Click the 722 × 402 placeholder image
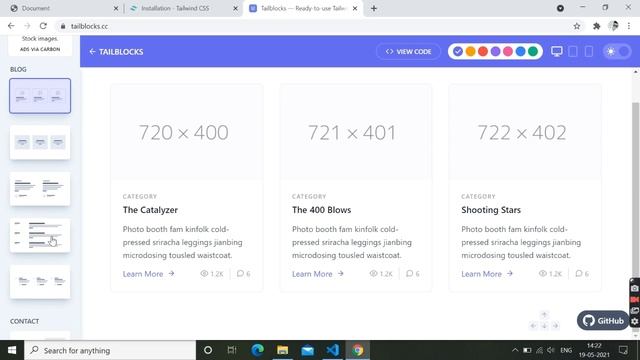The height and width of the screenshot is (360, 640). point(525,132)
